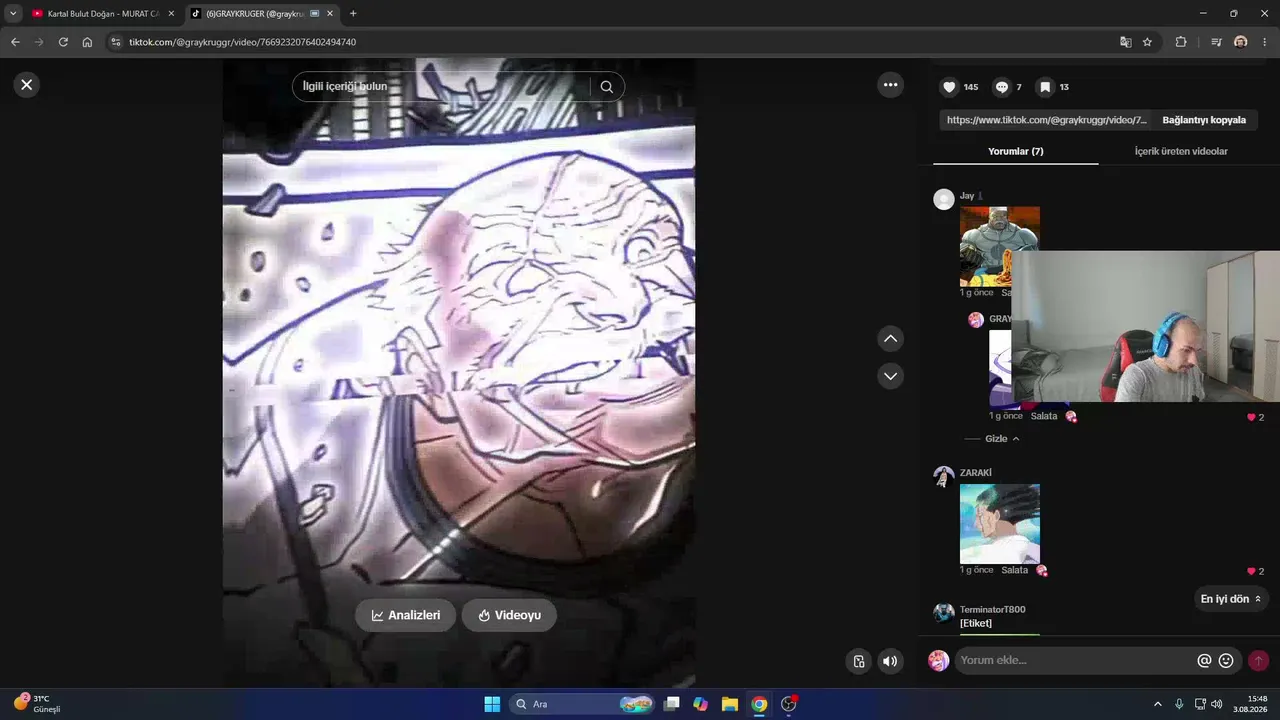Launch Copilot from taskbar

[701, 704]
